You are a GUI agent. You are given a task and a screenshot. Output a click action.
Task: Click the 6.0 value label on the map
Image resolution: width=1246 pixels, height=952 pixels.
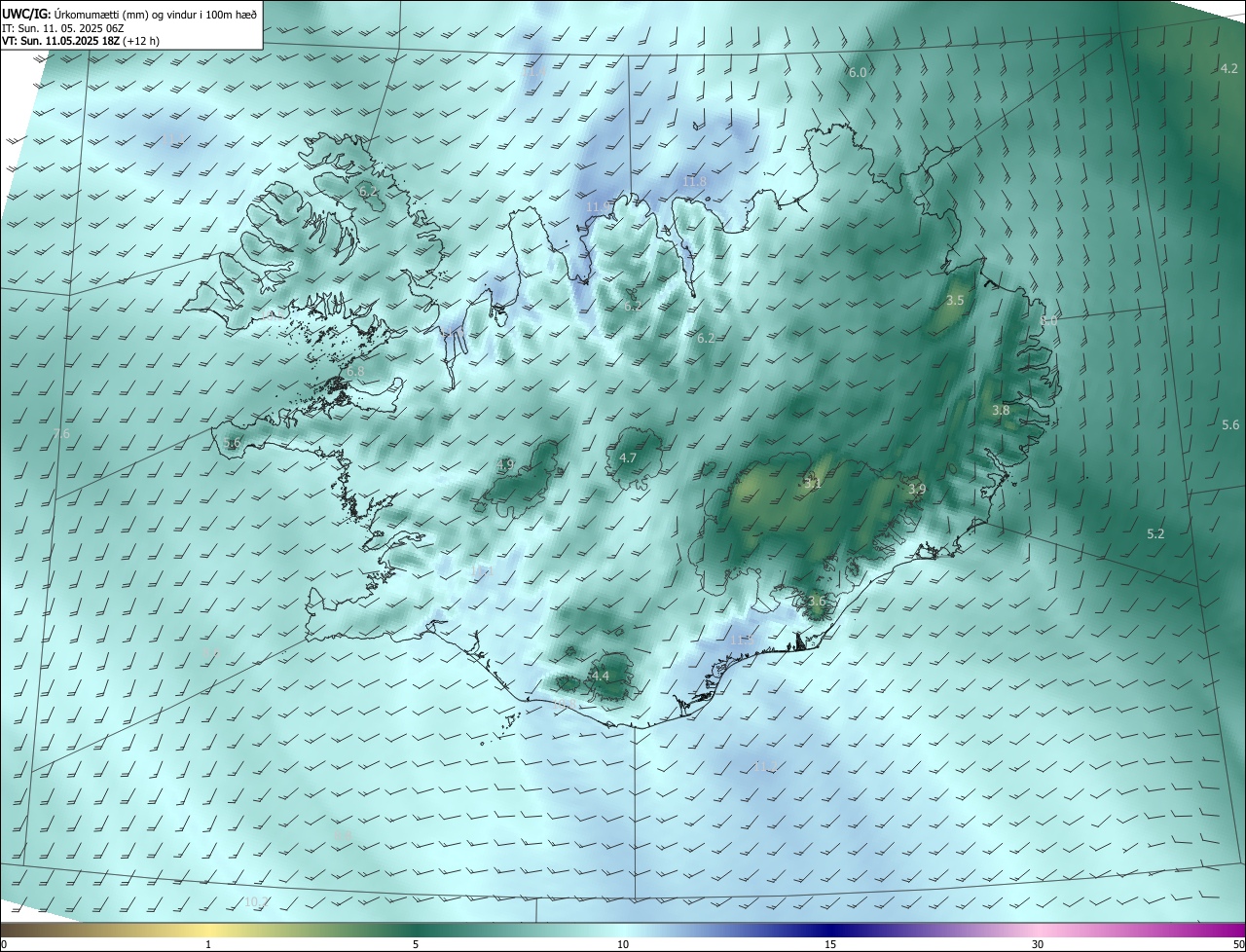click(858, 73)
